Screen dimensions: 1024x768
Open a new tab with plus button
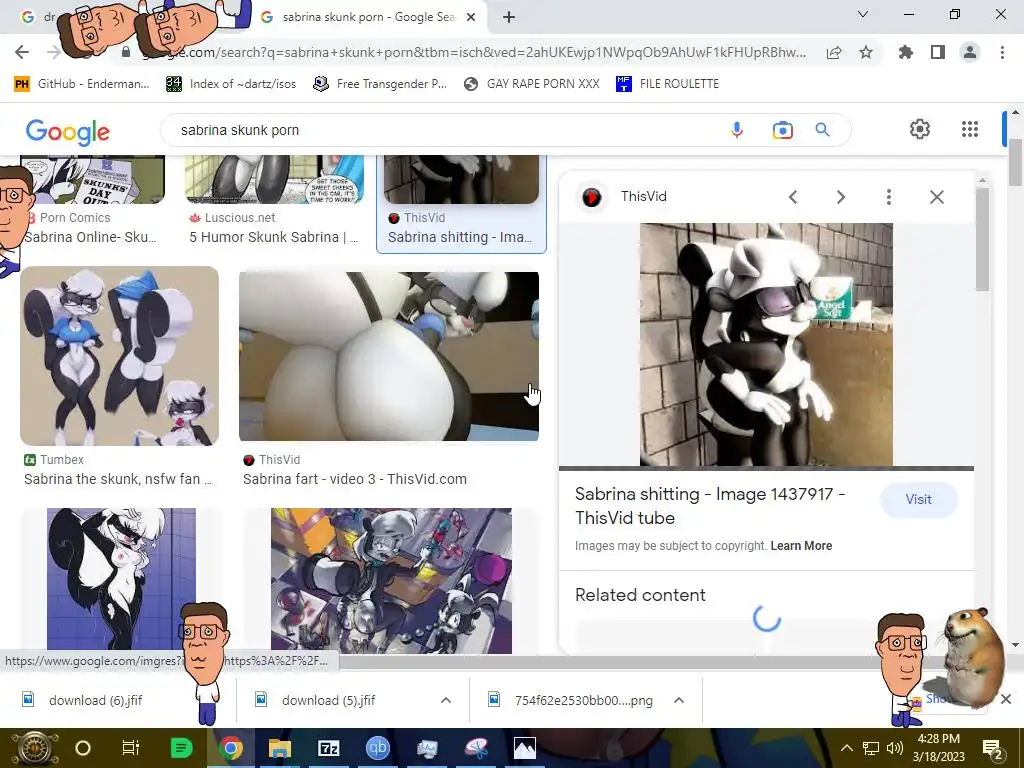coord(509,17)
